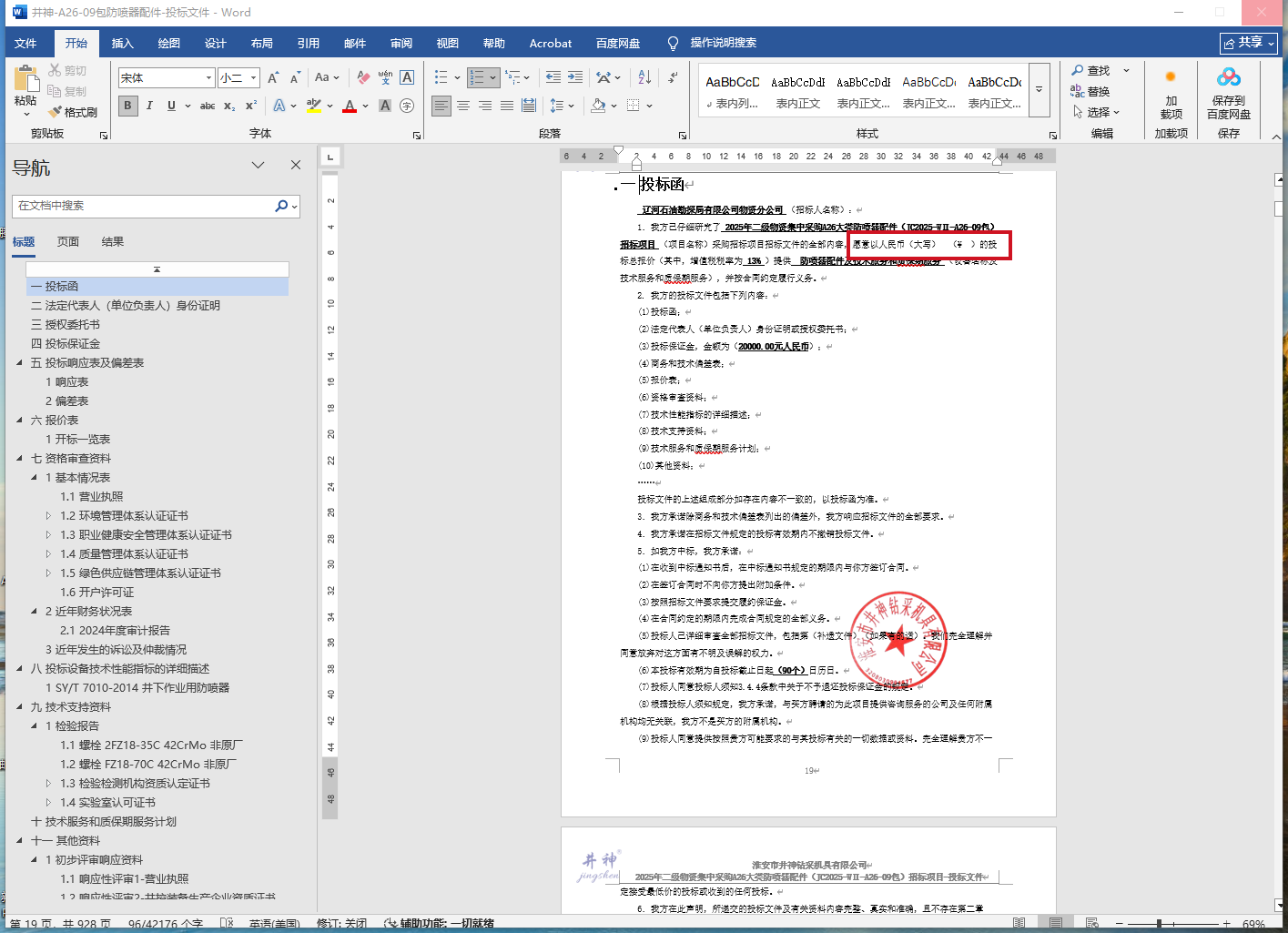This screenshot has width=1288, height=933.
Task: Pick the red font color swatch
Action: pos(350,106)
